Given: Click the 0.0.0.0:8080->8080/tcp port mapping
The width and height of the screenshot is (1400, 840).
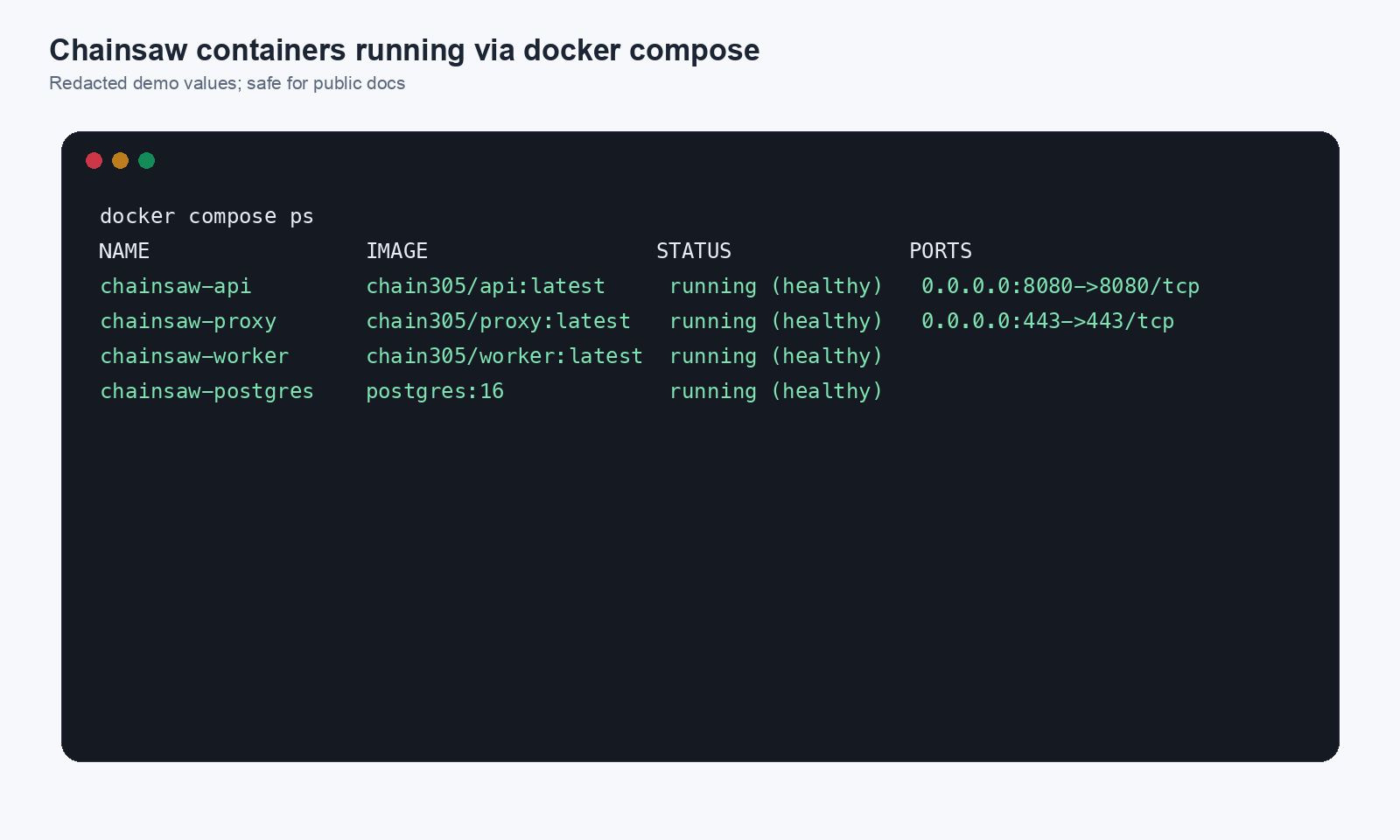Looking at the screenshot, I should pos(1060,286).
